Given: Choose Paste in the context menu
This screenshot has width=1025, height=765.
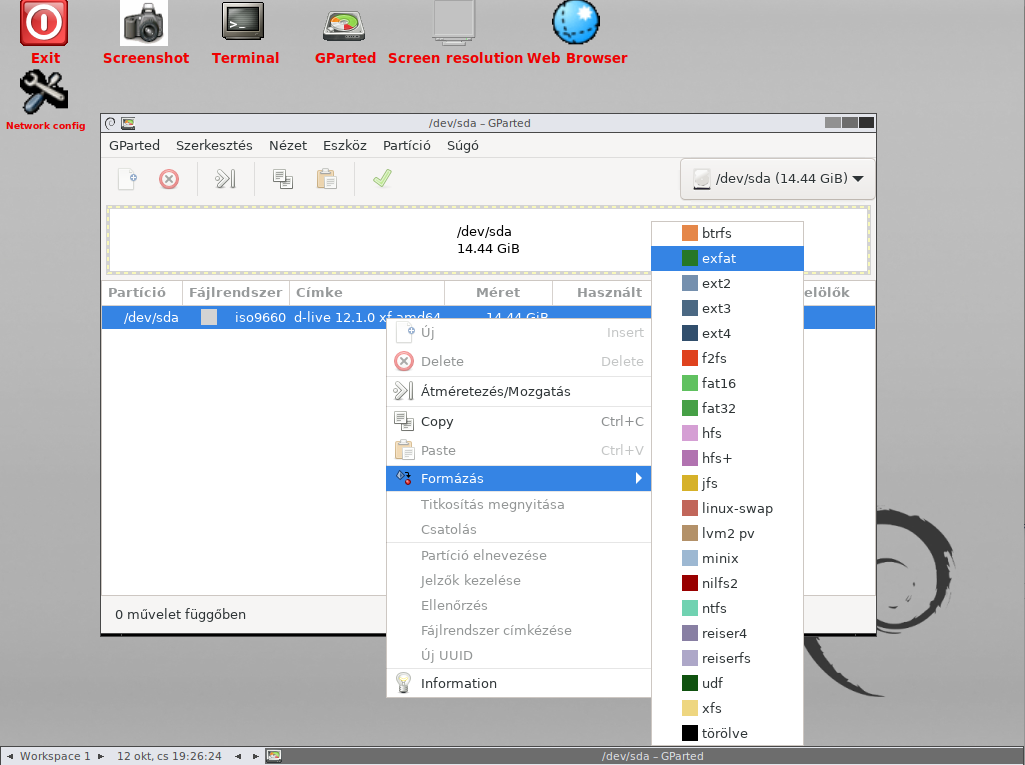Looking at the screenshot, I should coord(518,450).
